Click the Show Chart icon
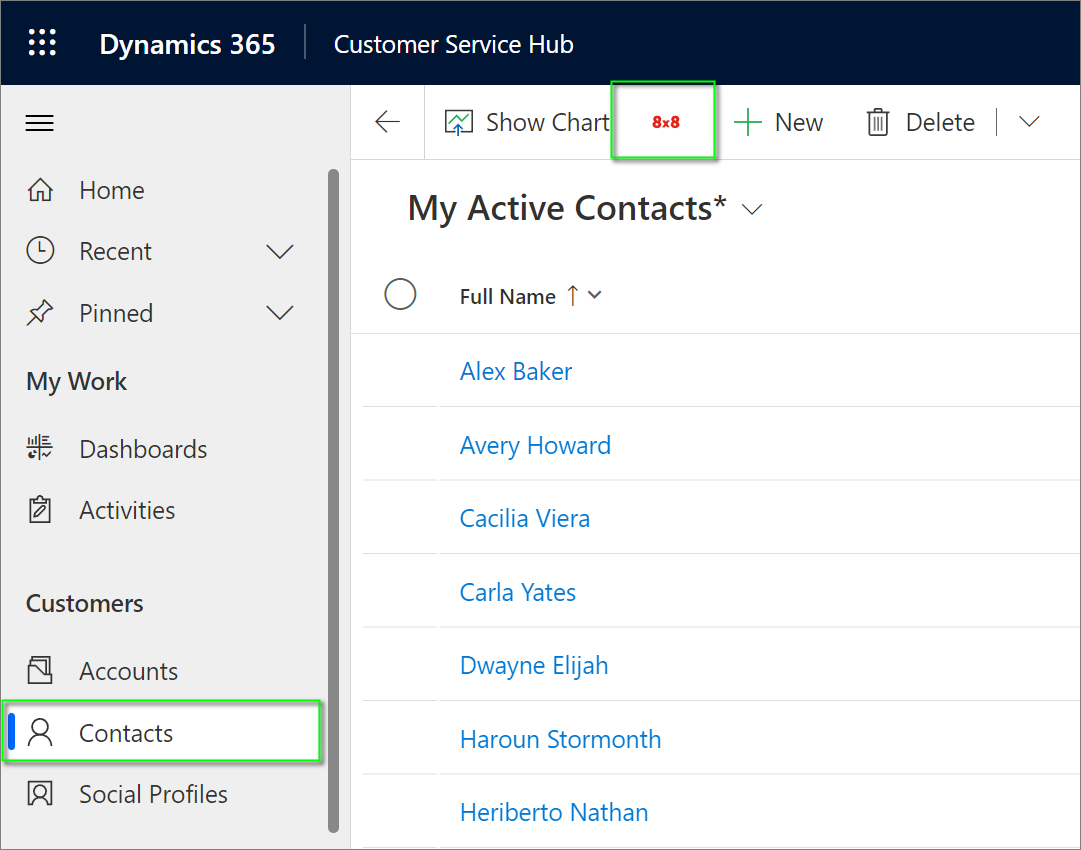The width and height of the screenshot is (1081, 850). [459, 123]
